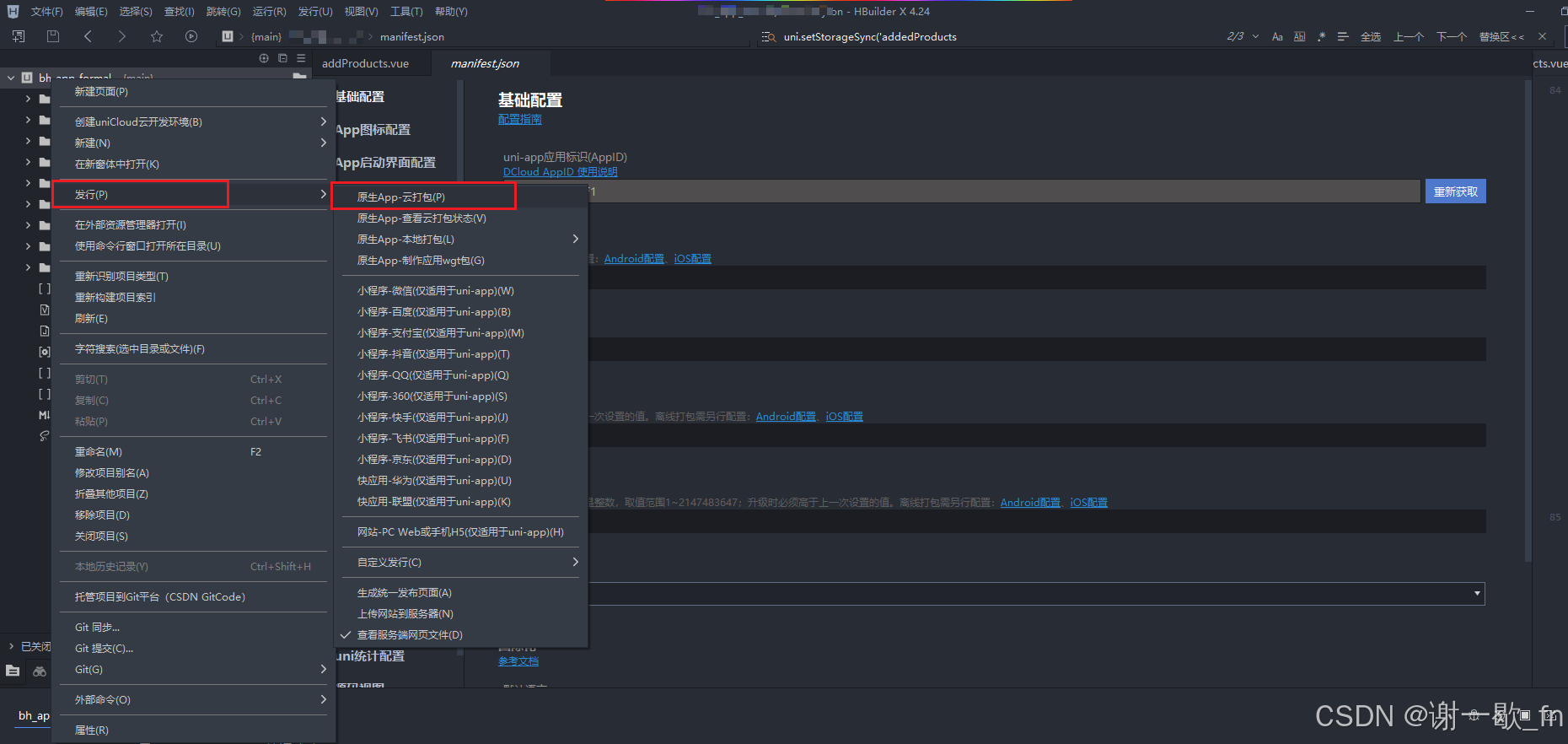Expand Git(G) submenu
Screen dimensions: 1568x744
[x=193, y=670]
